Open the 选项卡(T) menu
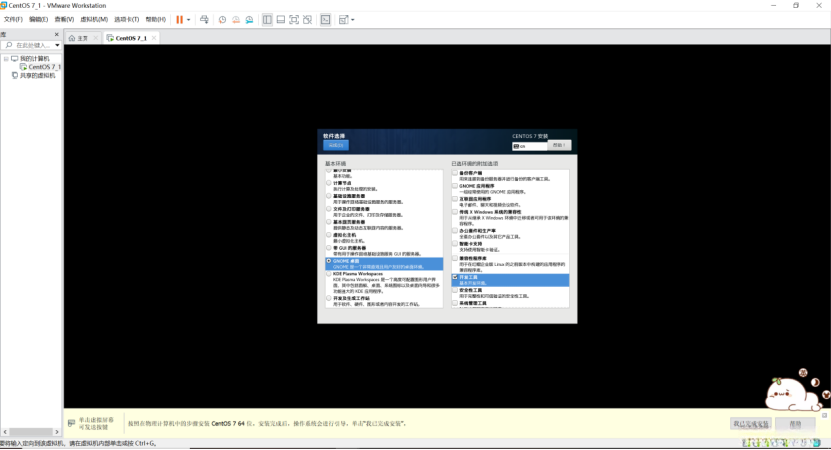Image resolution: width=831 pixels, height=450 pixels. (127, 20)
